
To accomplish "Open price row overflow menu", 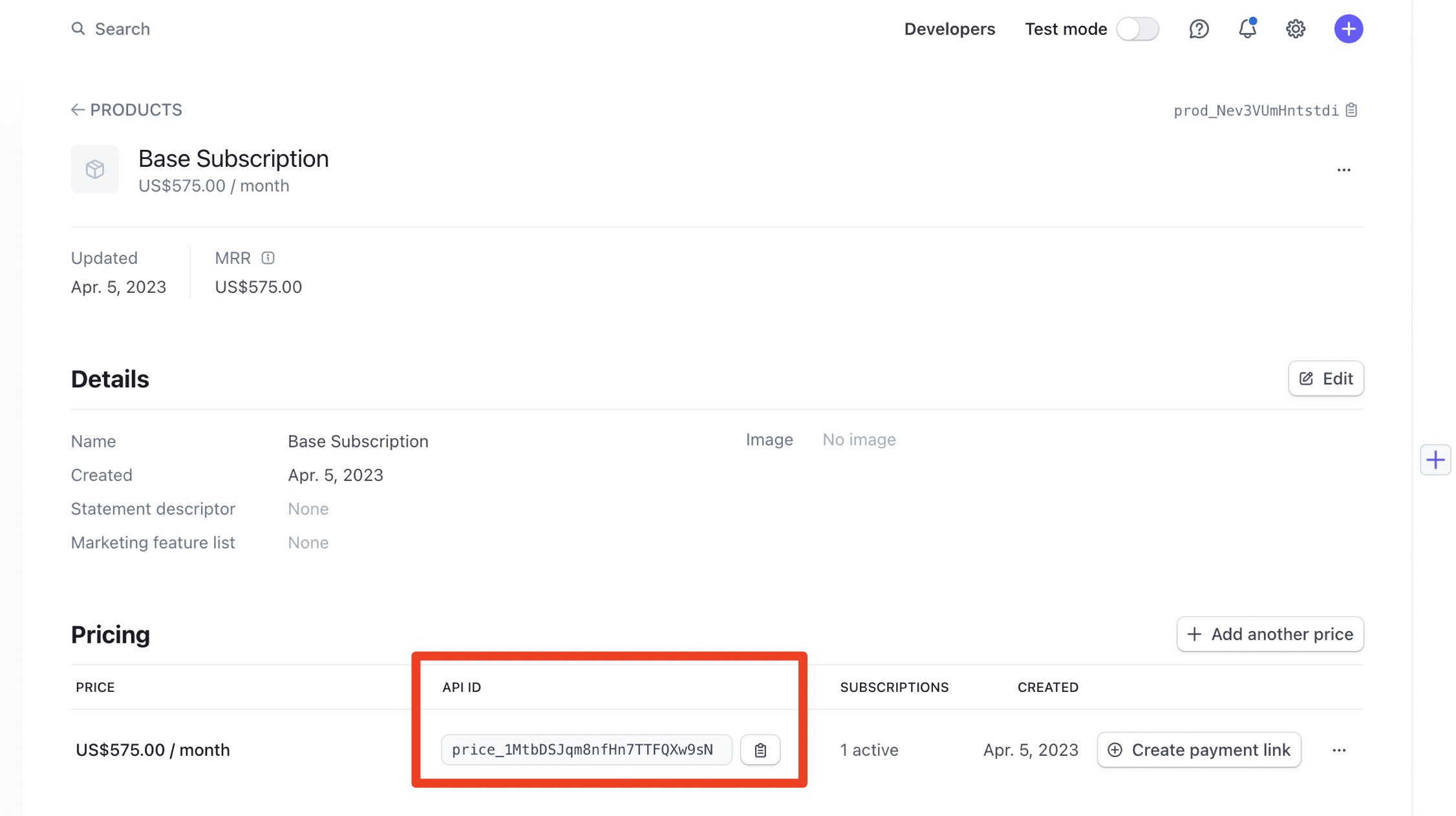I will coord(1339,750).
